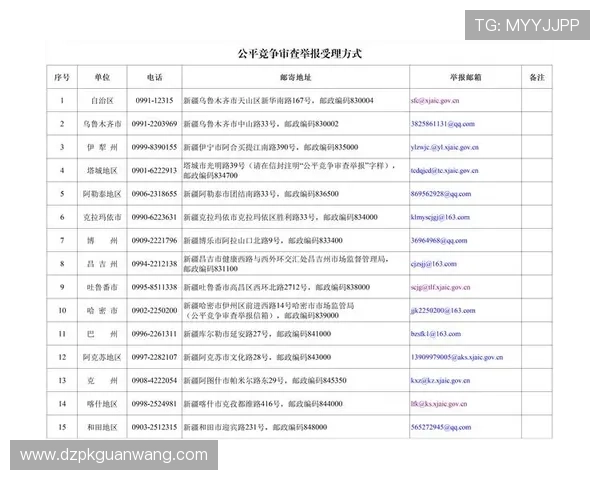Click the 吐鲁番市 unit cell
The height and width of the screenshot is (480, 600).
point(102,287)
